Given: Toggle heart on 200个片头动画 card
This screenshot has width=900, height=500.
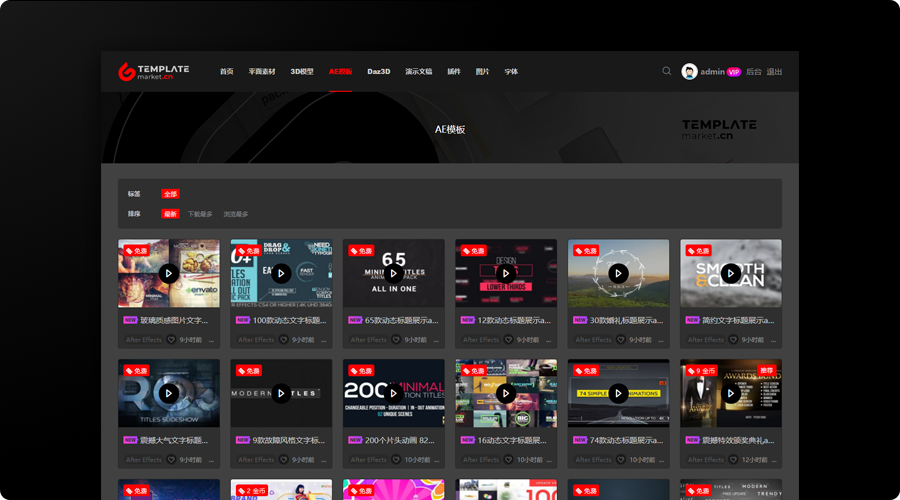Looking at the screenshot, I should point(396,460).
